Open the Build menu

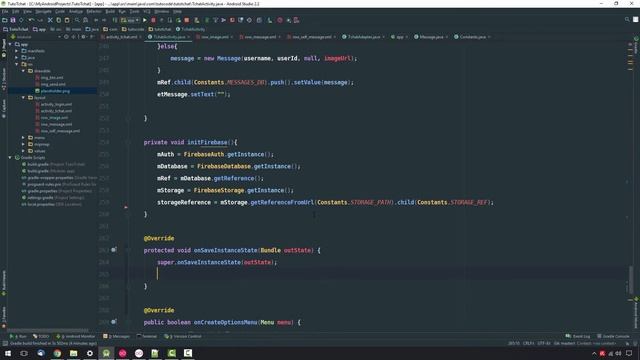point(110,11)
